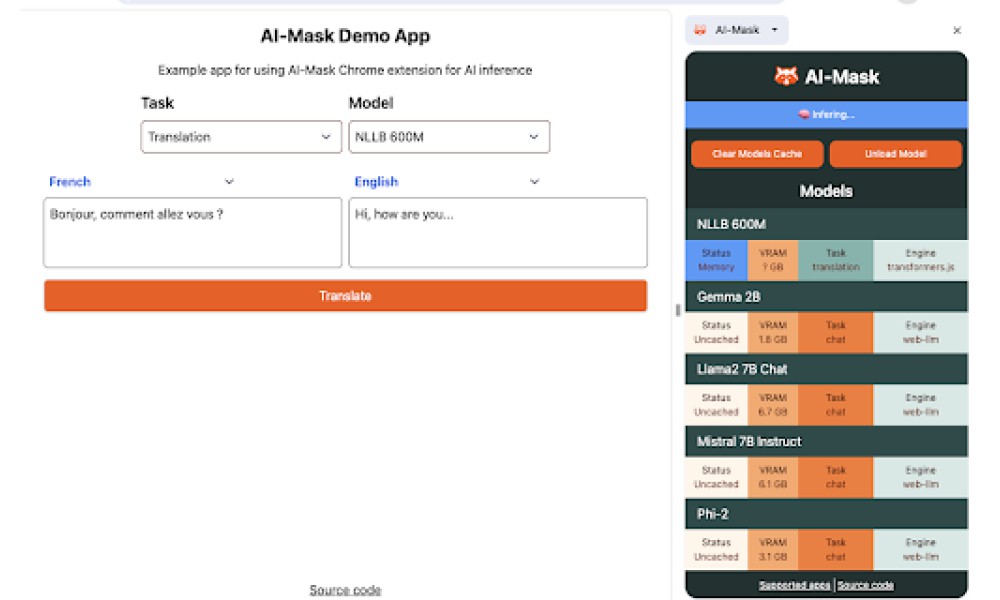Click the Infering status bar
The image size is (1000, 600).
pyautogui.click(x=827, y=115)
